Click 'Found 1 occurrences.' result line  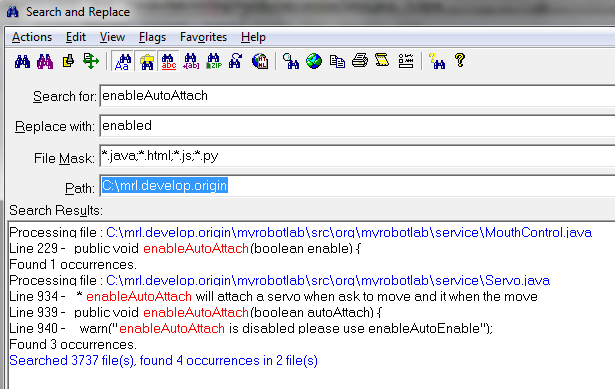(x=73, y=265)
